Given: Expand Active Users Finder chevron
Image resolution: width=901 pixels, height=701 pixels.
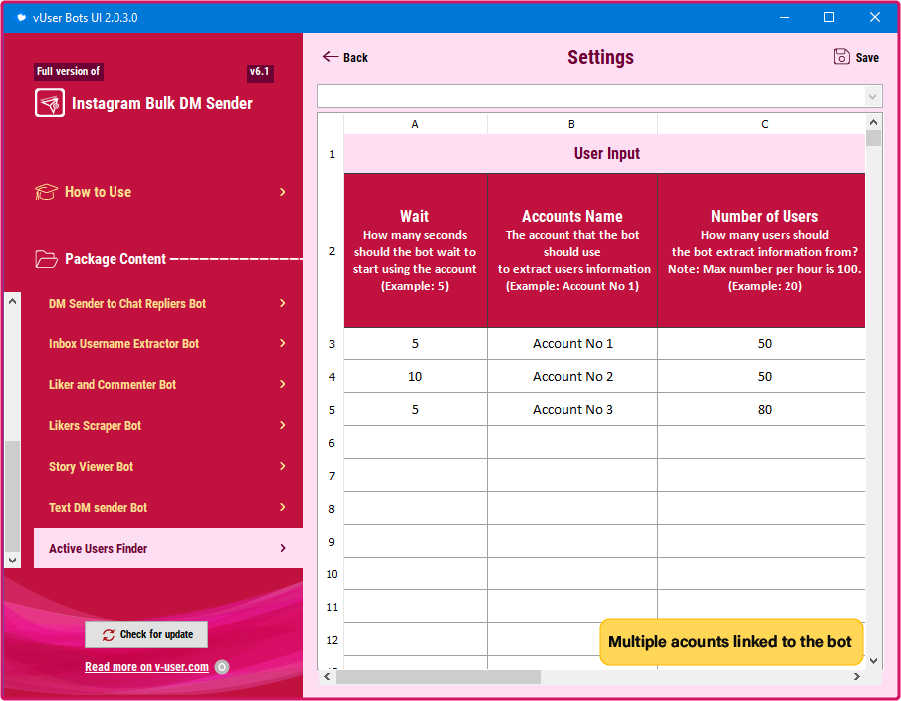Looking at the screenshot, I should [282, 548].
